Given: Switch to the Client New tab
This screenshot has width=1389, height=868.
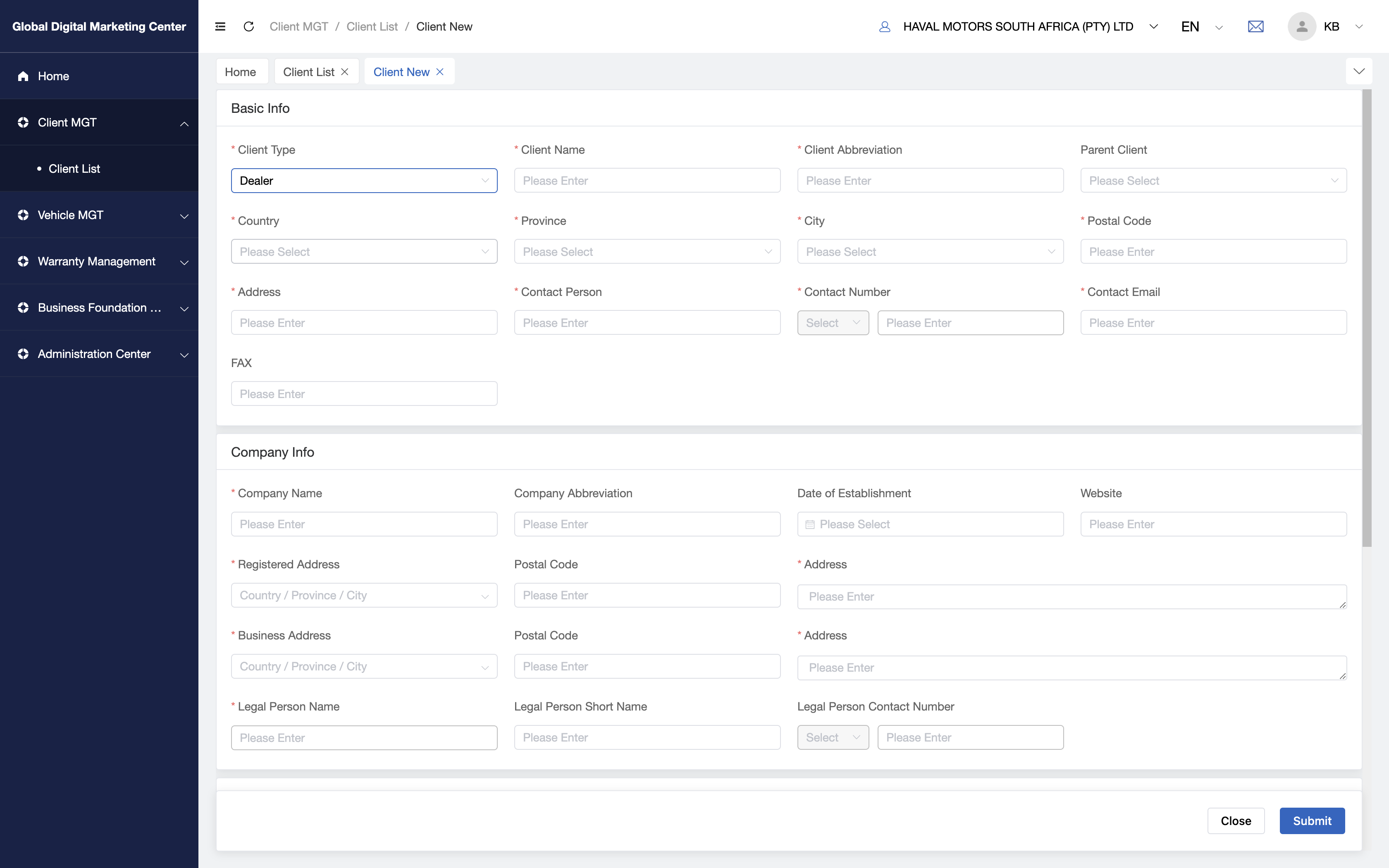Looking at the screenshot, I should coord(401,72).
